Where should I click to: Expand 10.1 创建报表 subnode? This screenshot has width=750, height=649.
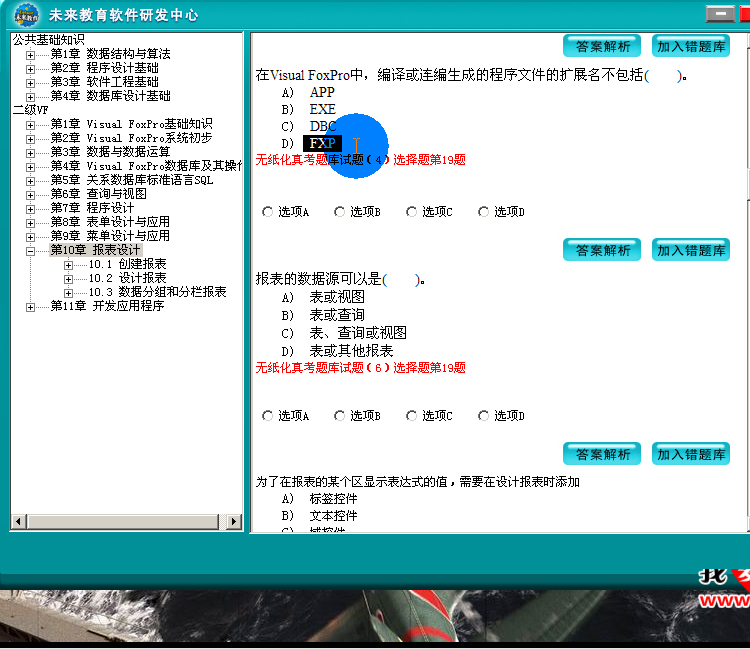pyautogui.click(x=68, y=265)
